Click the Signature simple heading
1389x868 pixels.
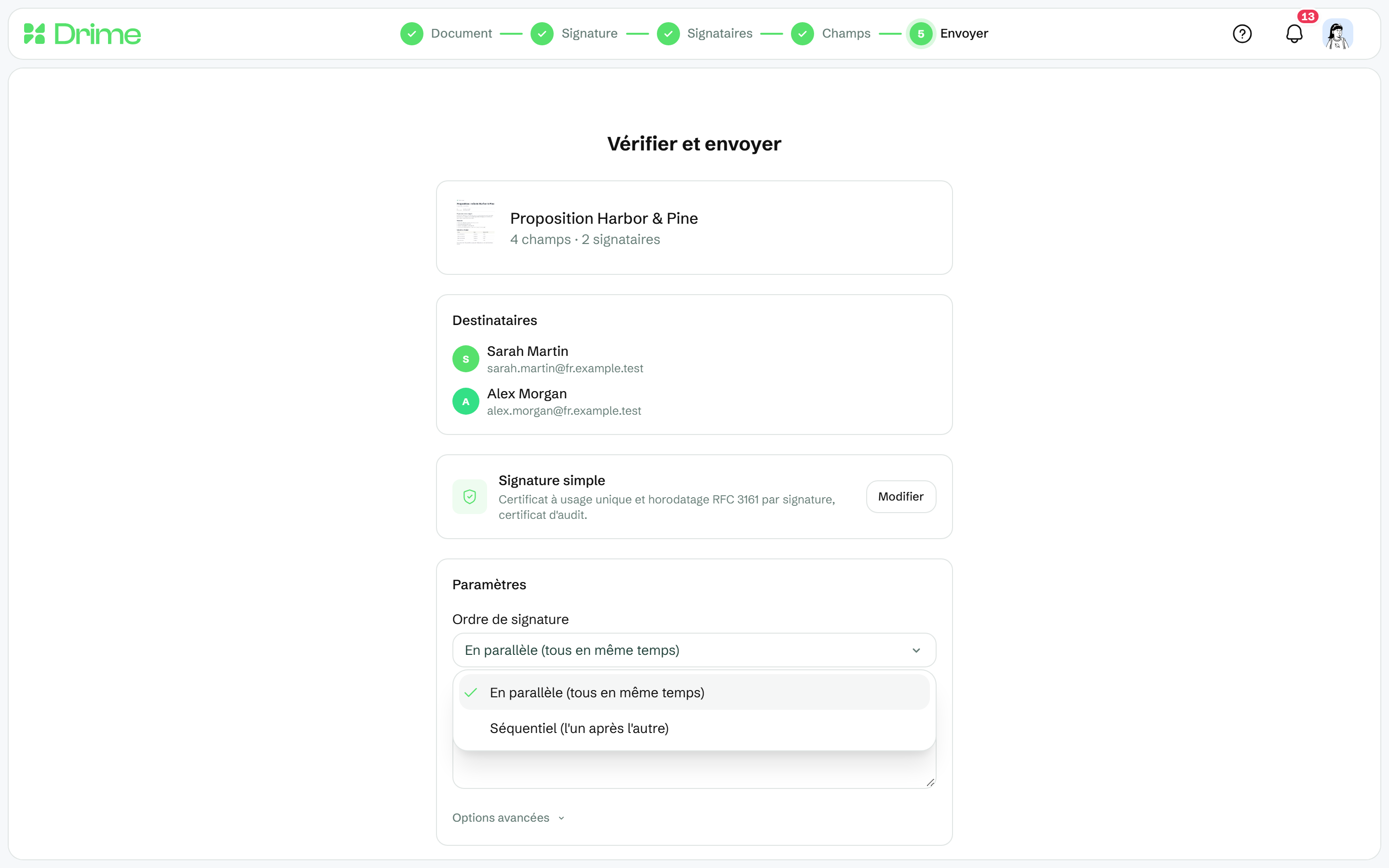coord(552,480)
